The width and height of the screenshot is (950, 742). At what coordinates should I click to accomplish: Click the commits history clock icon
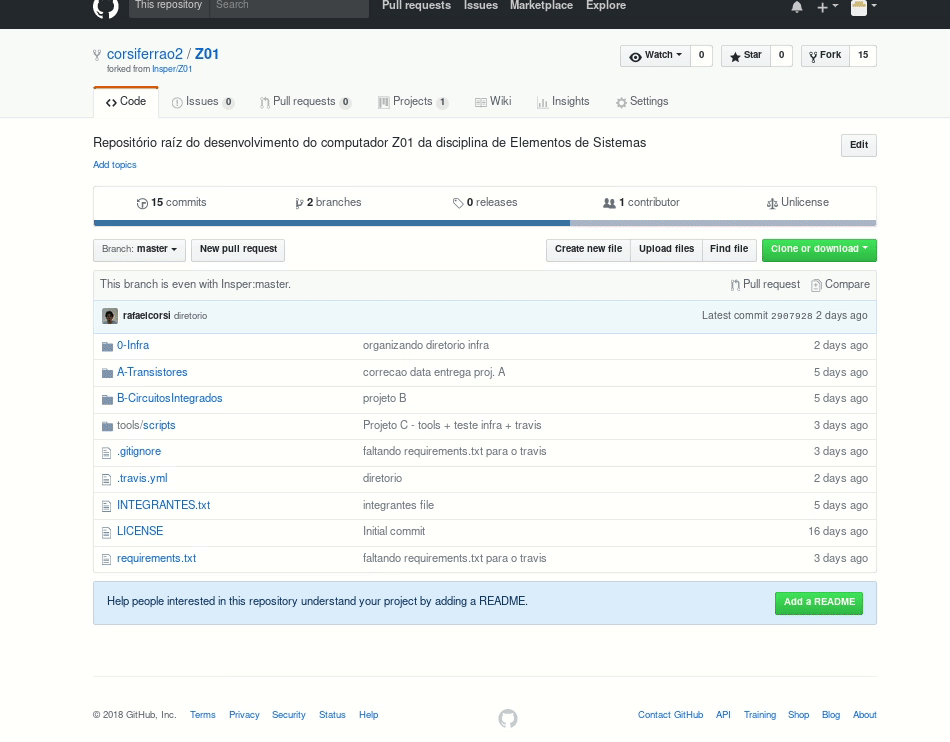pyautogui.click(x=142, y=203)
